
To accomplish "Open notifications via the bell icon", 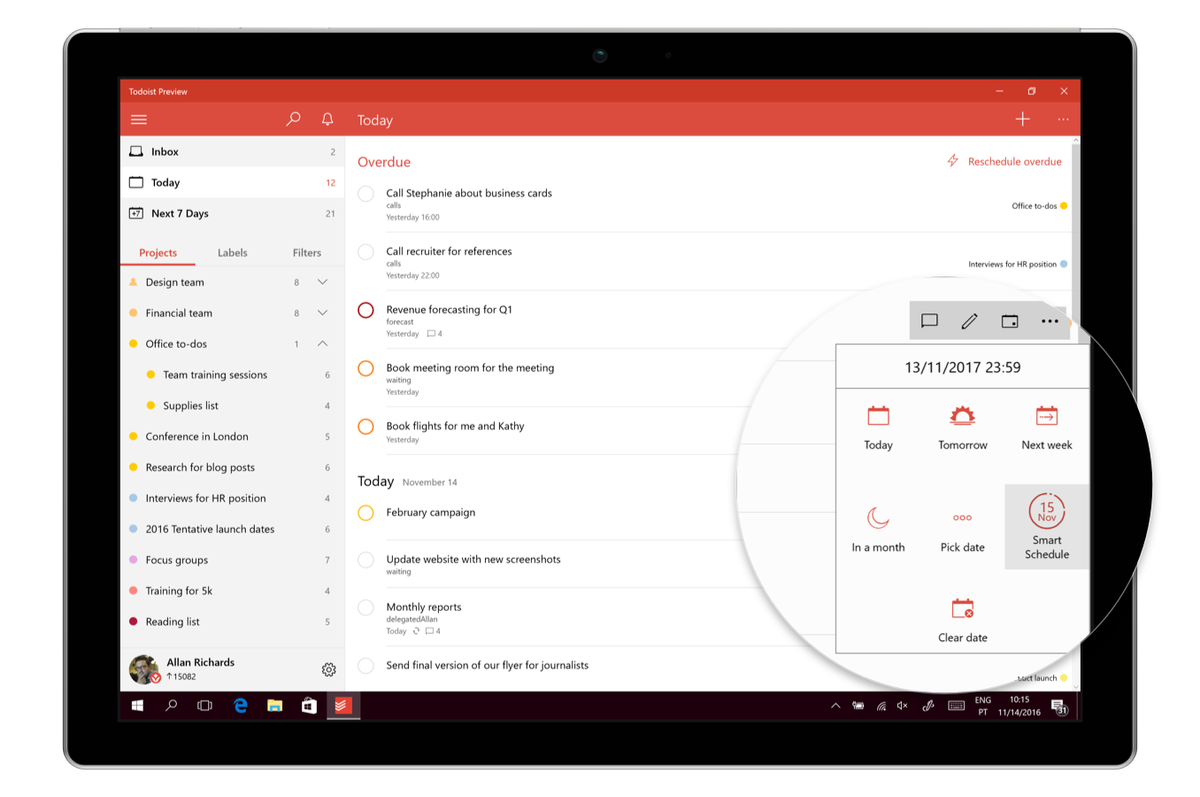I will pyautogui.click(x=326, y=118).
